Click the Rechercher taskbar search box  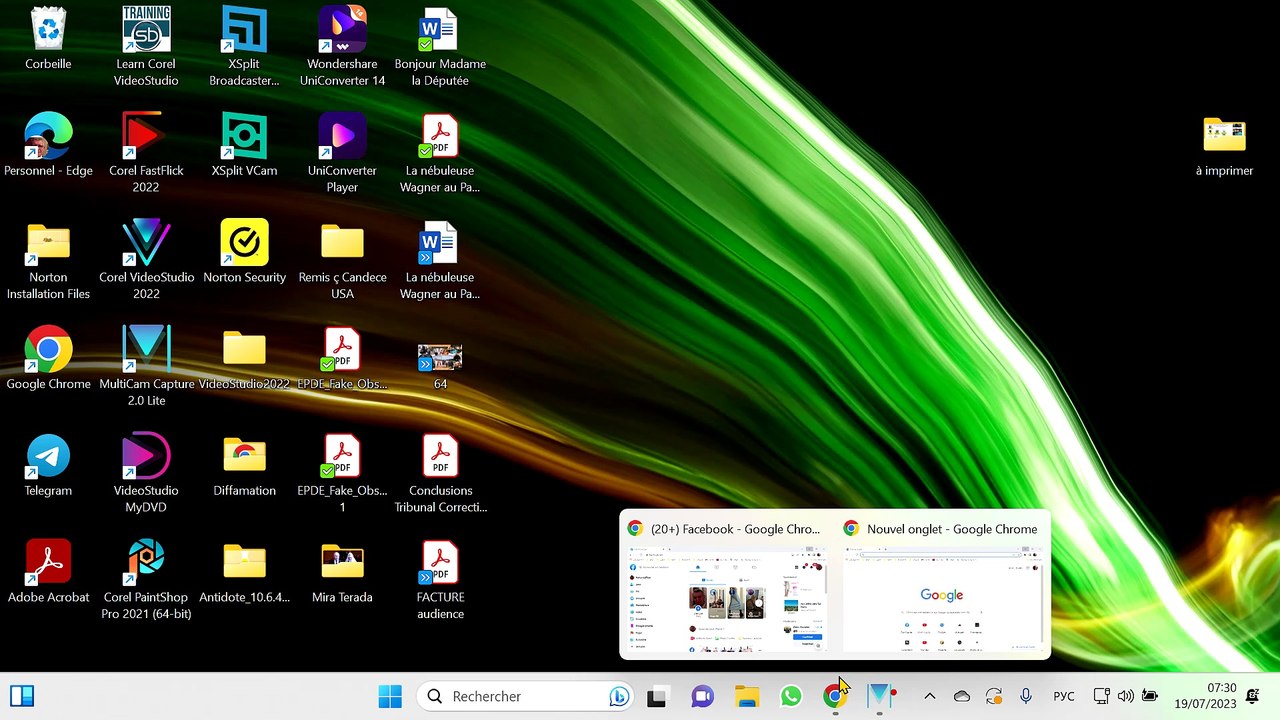click(526, 696)
